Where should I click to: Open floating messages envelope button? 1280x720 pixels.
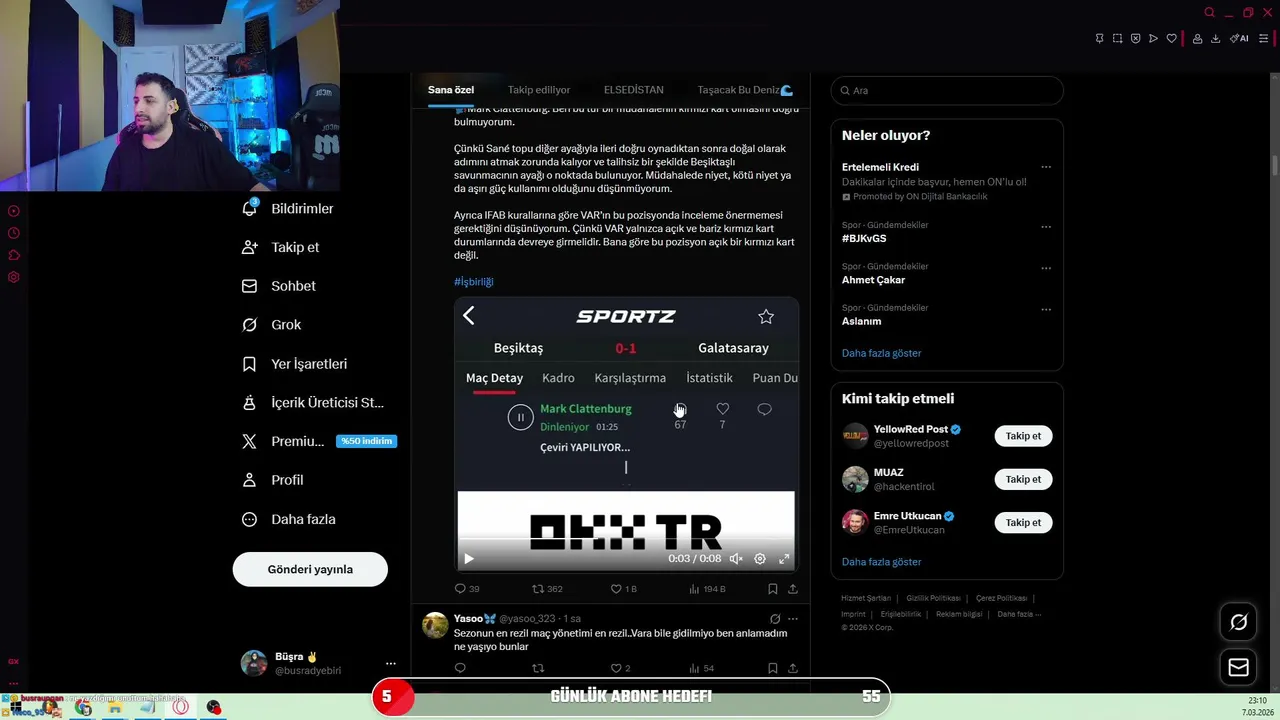tap(1239, 667)
